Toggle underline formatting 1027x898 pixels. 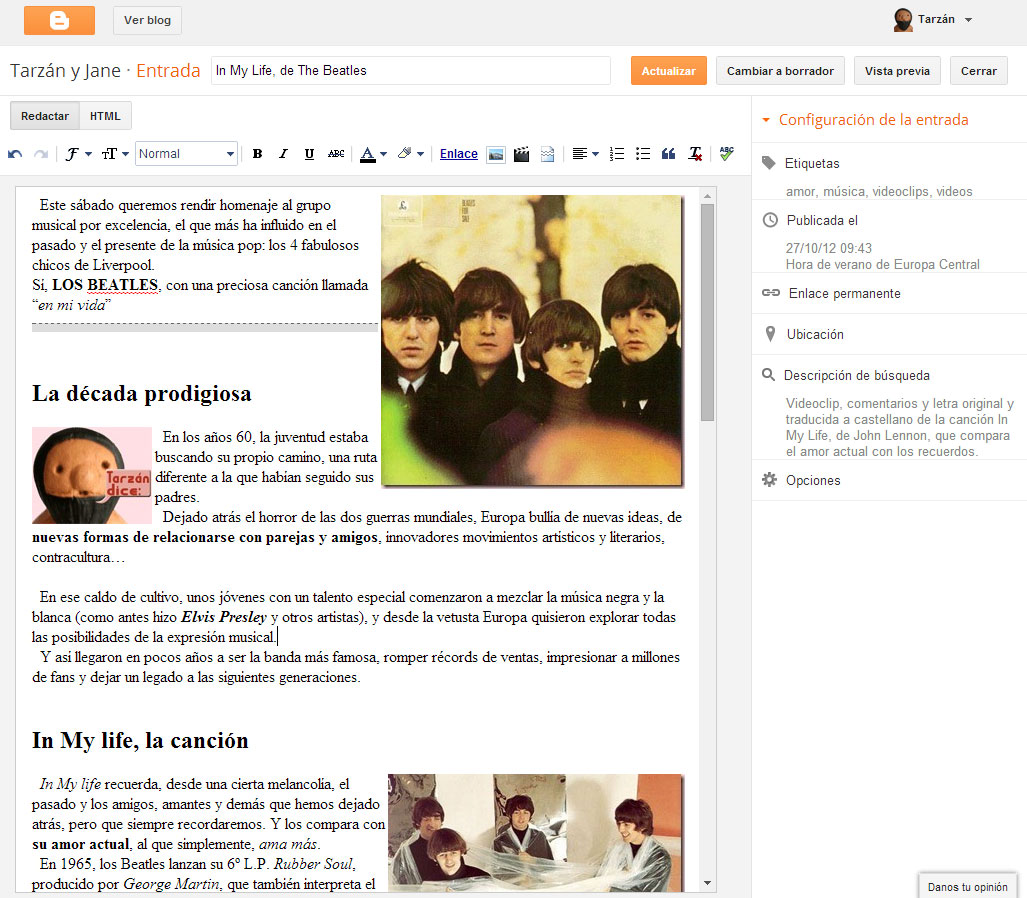[309, 154]
